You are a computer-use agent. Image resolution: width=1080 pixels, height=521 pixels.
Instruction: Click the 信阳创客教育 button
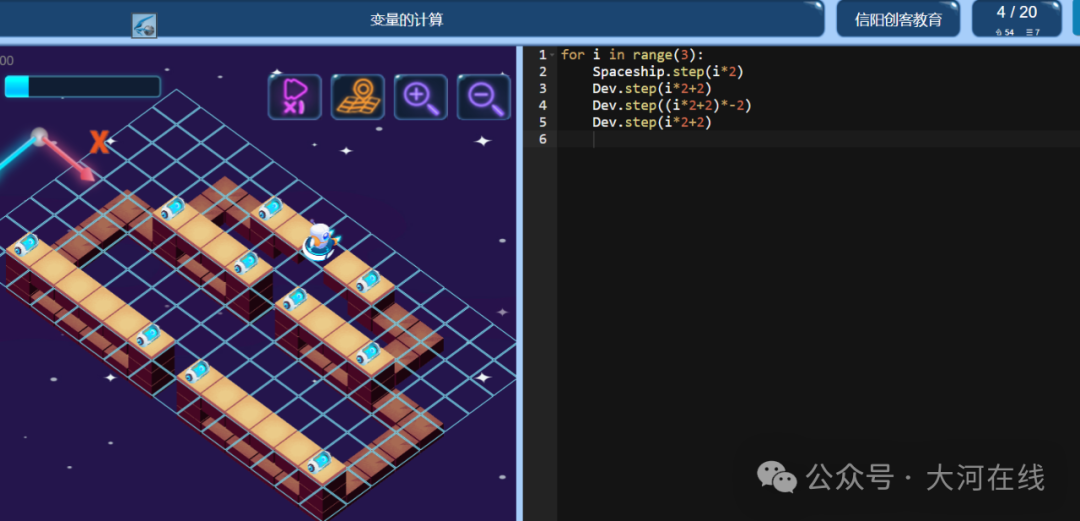898,19
